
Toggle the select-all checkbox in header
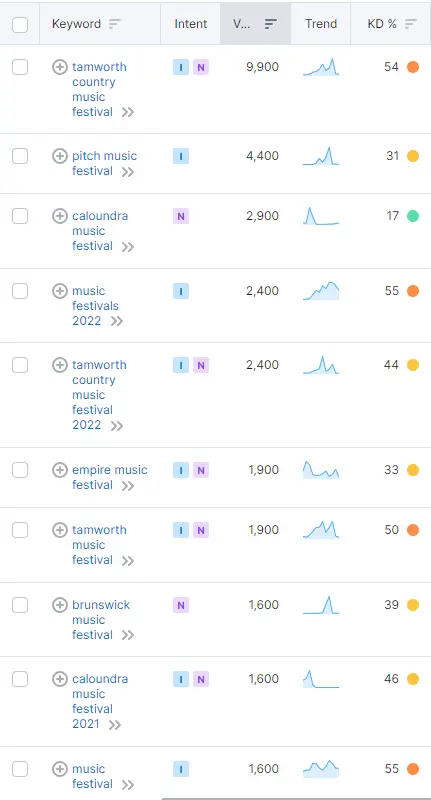(20, 24)
